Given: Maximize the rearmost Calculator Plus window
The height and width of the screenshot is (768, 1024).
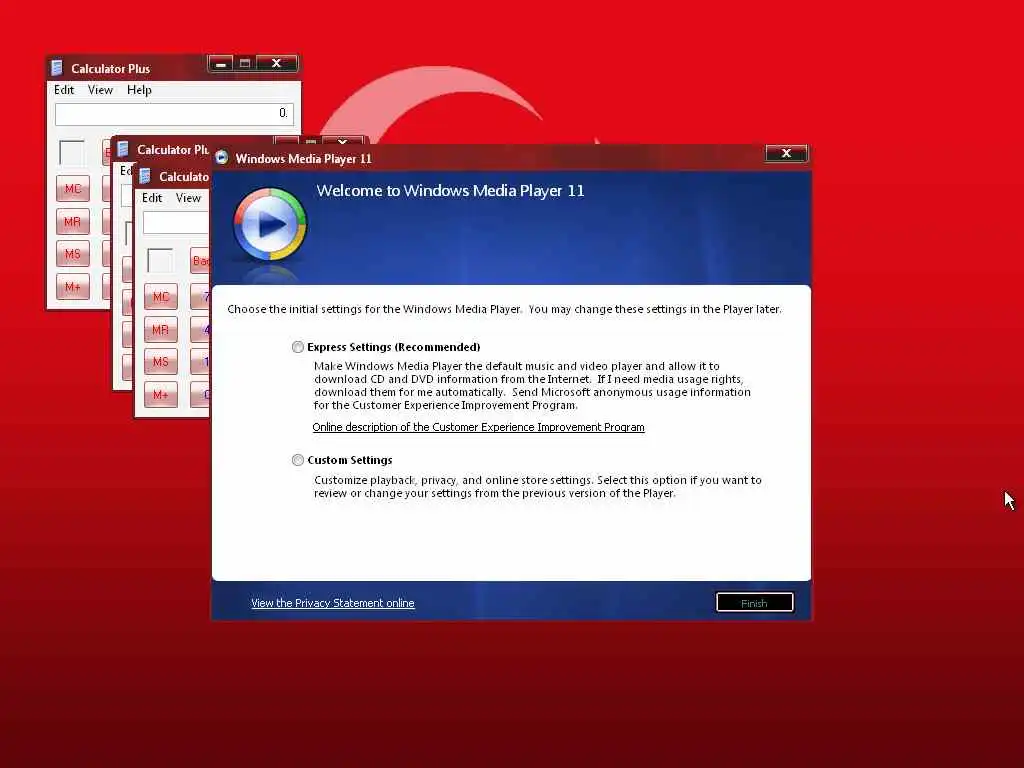Looking at the screenshot, I should coord(245,63).
